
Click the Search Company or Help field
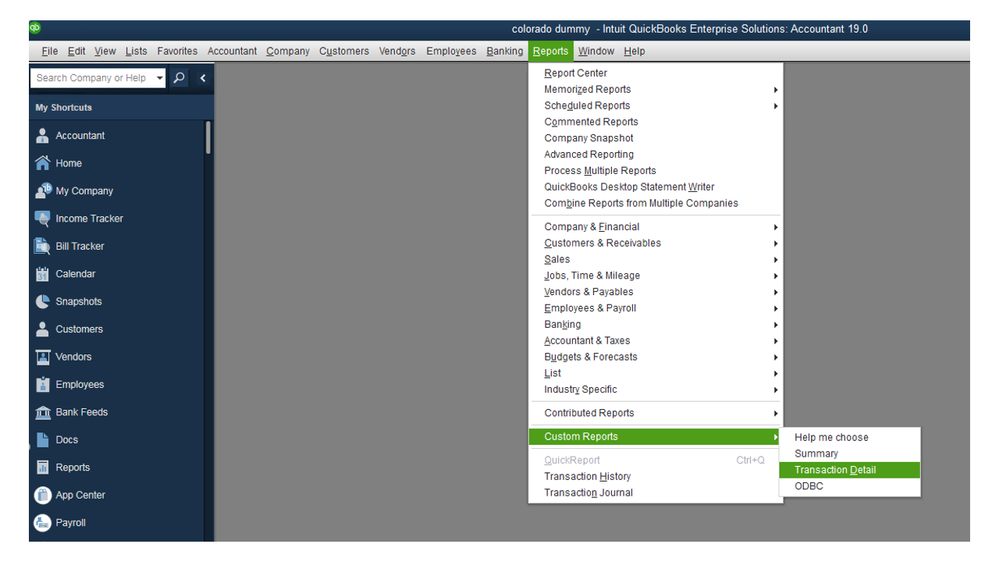pyautogui.click(x=92, y=78)
